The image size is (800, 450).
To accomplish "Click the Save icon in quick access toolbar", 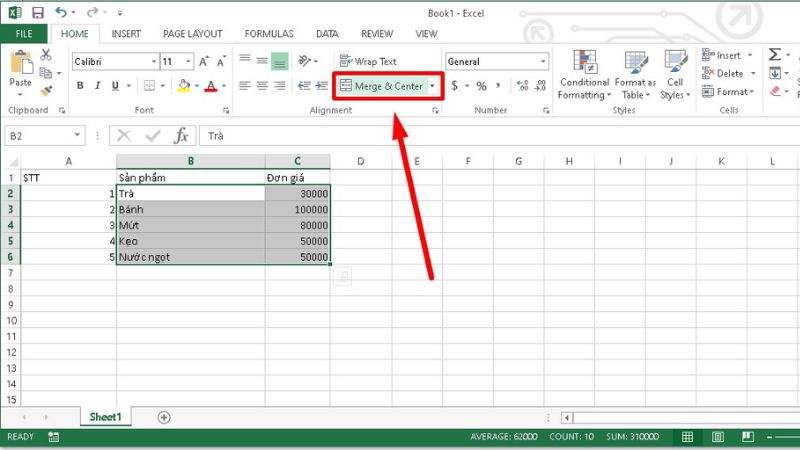I will click(x=37, y=13).
